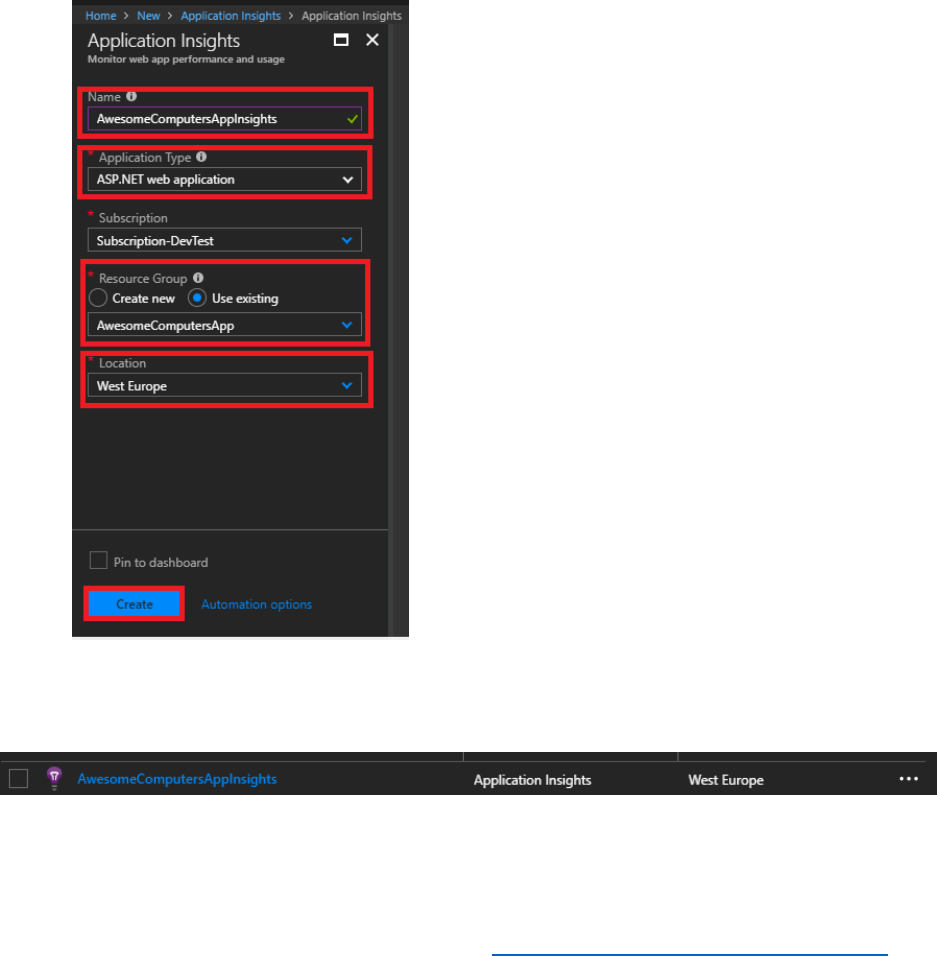Go to Home in the breadcrumb
This screenshot has height=956, width=937.
101,16
